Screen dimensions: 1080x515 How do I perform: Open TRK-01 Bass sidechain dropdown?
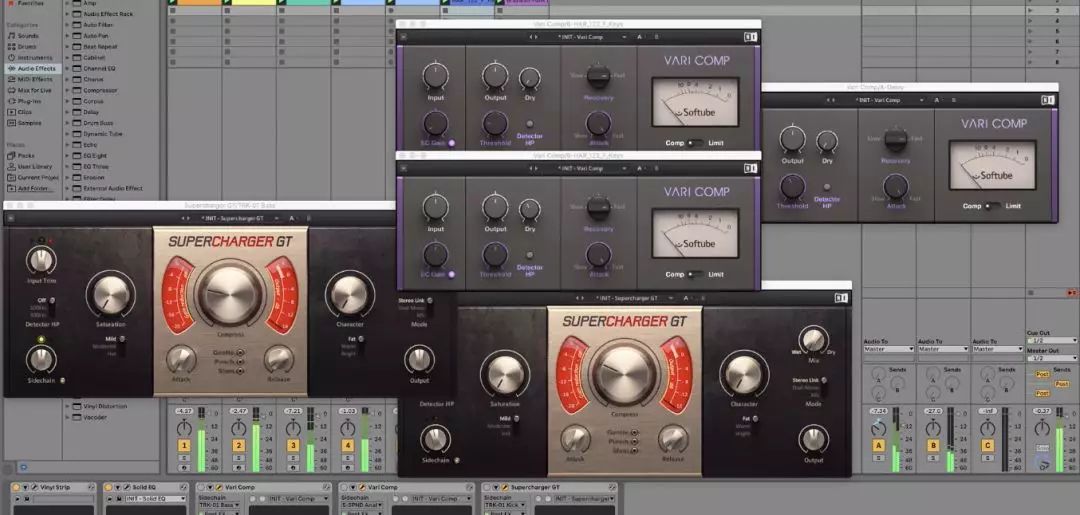[219, 505]
